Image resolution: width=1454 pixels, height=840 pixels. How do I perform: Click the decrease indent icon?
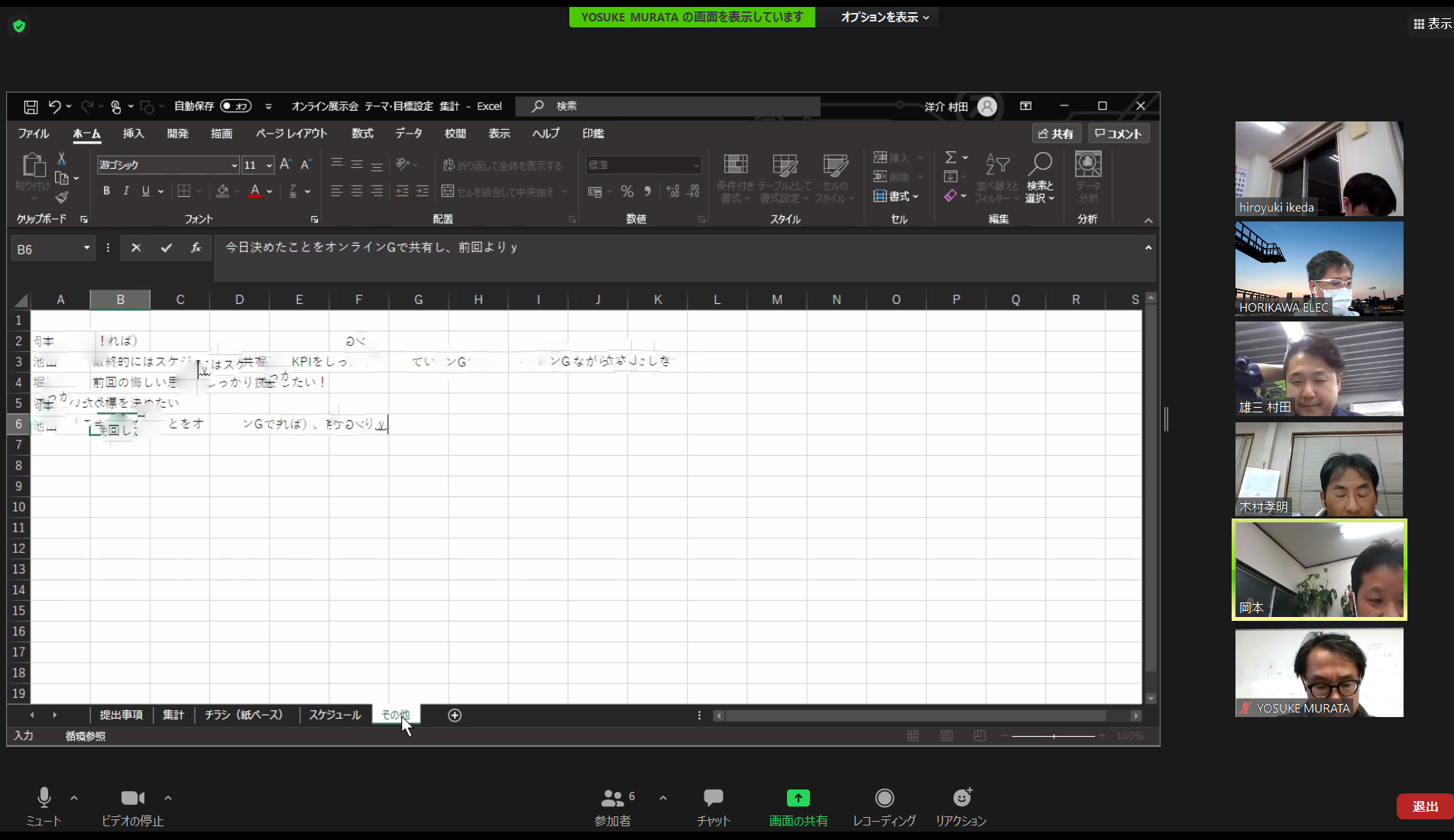pos(403,191)
